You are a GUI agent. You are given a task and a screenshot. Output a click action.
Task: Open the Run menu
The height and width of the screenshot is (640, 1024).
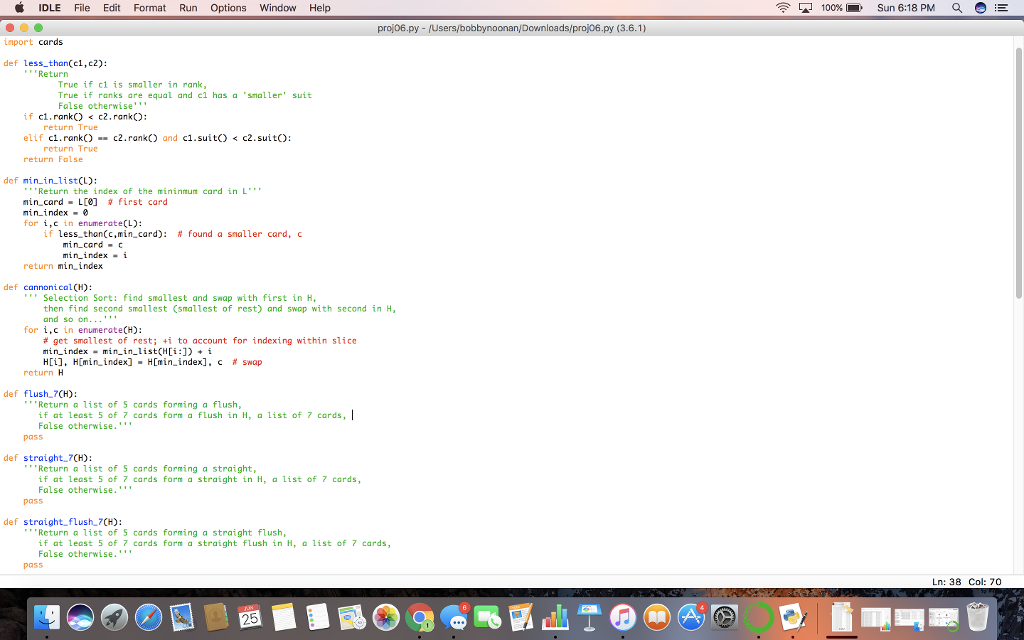point(188,8)
